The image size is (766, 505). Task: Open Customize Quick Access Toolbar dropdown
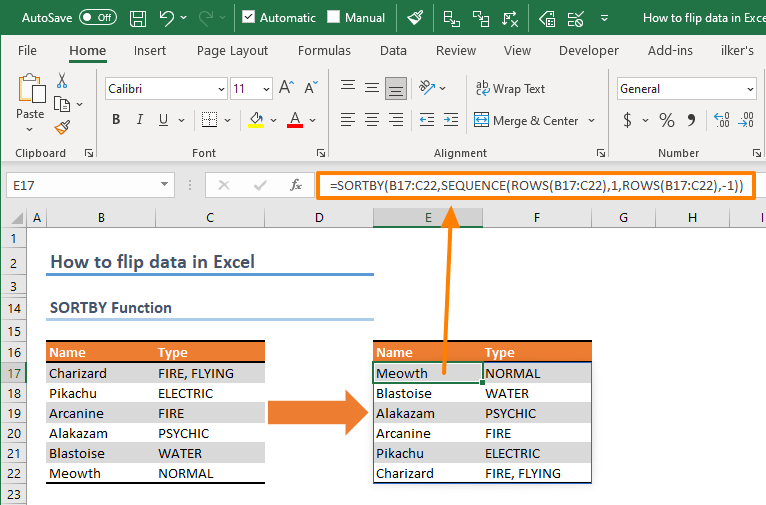click(x=604, y=19)
